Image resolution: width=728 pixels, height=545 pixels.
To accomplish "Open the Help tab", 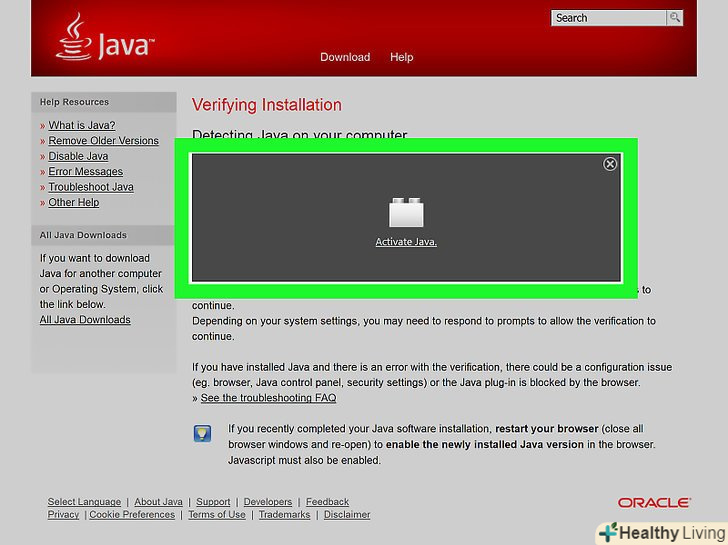I will click(x=402, y=57).
